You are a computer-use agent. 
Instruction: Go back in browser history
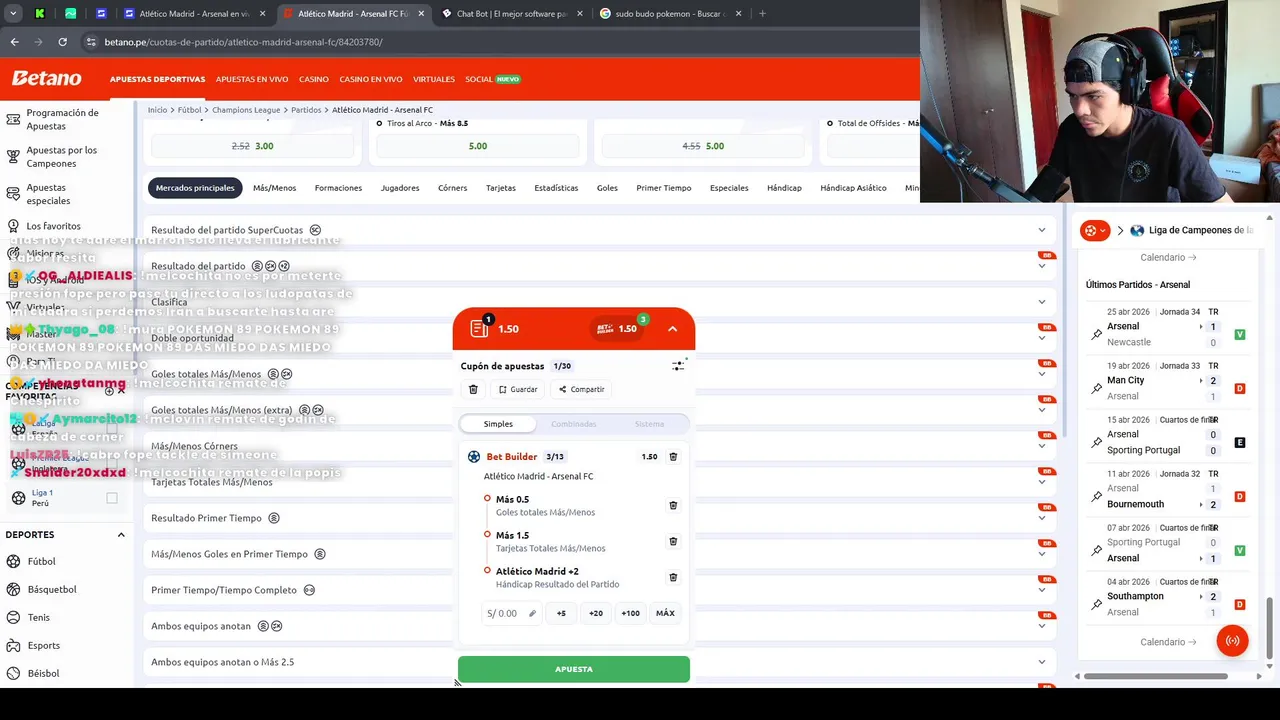[14, 42]
